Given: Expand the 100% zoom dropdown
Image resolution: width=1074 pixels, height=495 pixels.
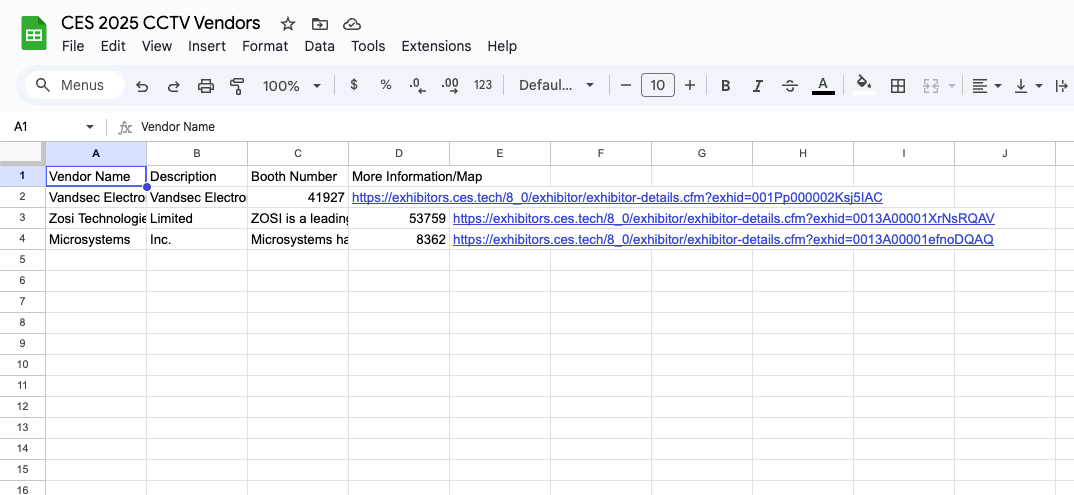Looking at the screenshot, I should [x=292, y=86].
